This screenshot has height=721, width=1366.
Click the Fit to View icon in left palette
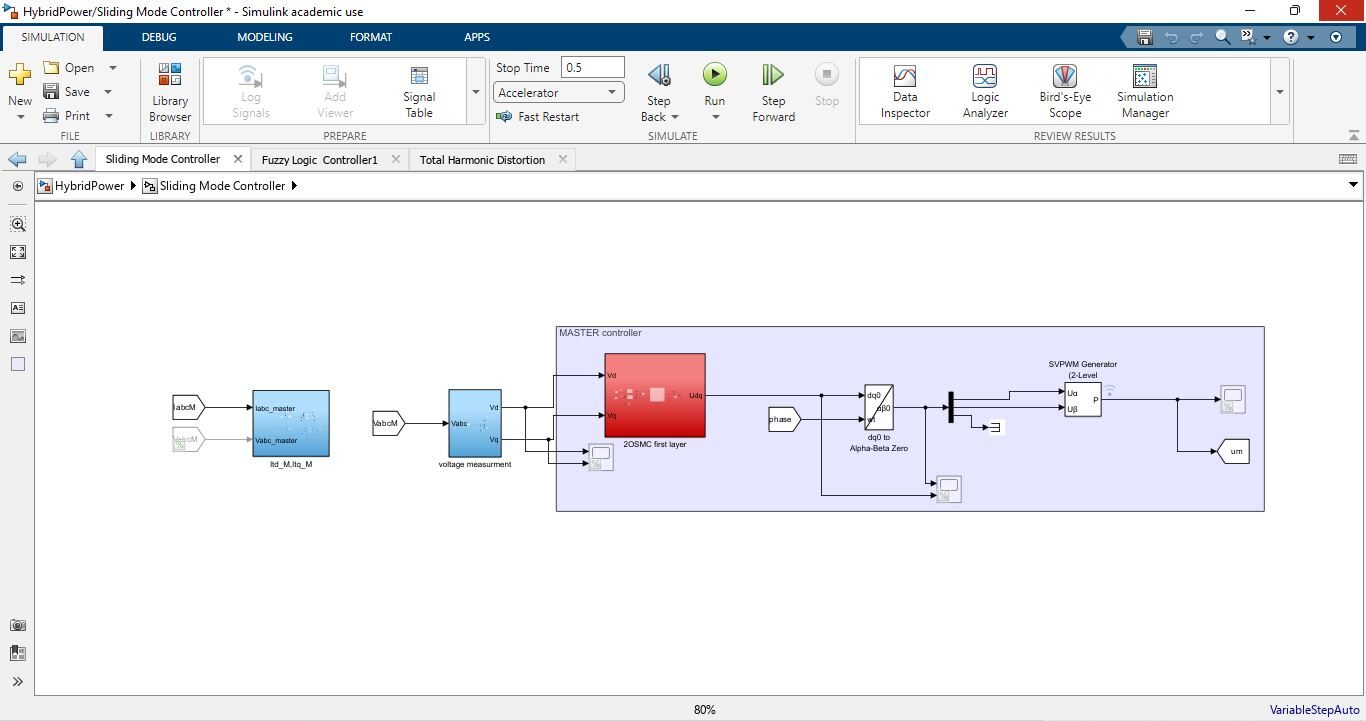click(x=18, y=253)
